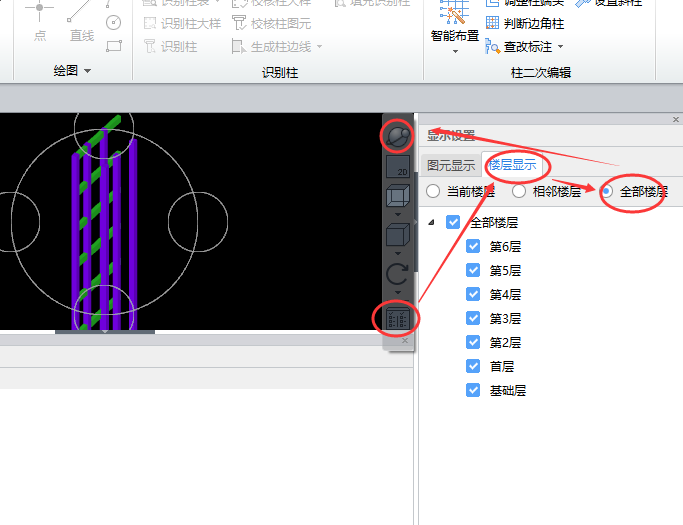Expand dropdown under the rotate icon
Image resolution: width=683 pixels, height=525 pixels.
point(398,292)
